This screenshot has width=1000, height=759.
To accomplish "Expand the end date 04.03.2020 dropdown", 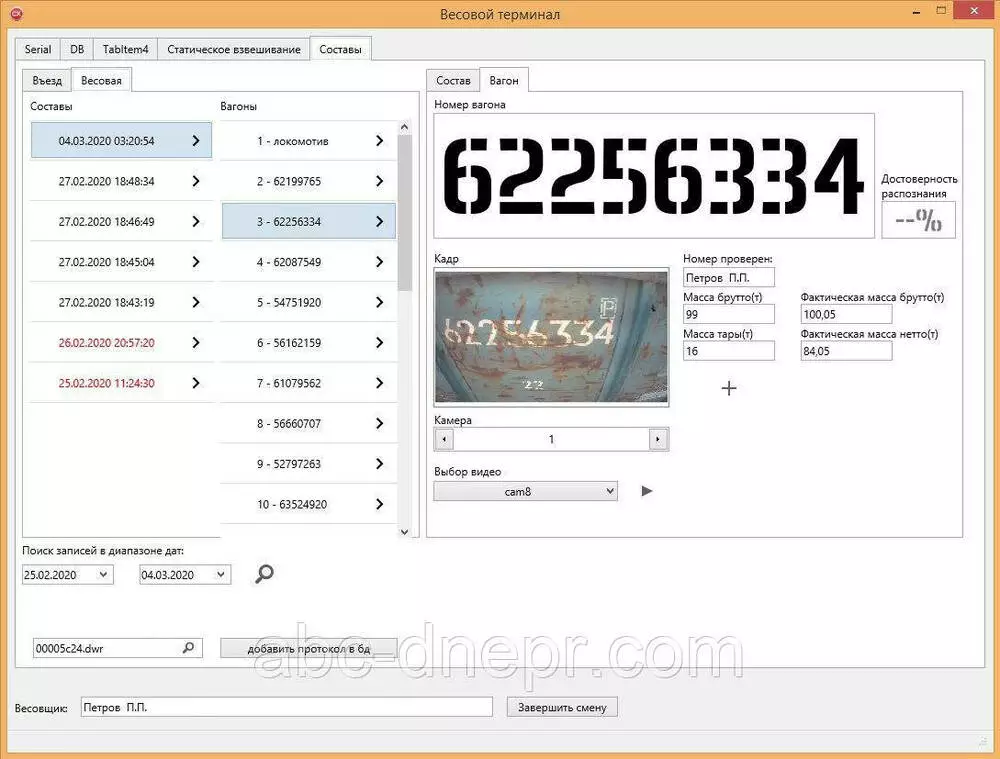I will click(x=220, y=575).
